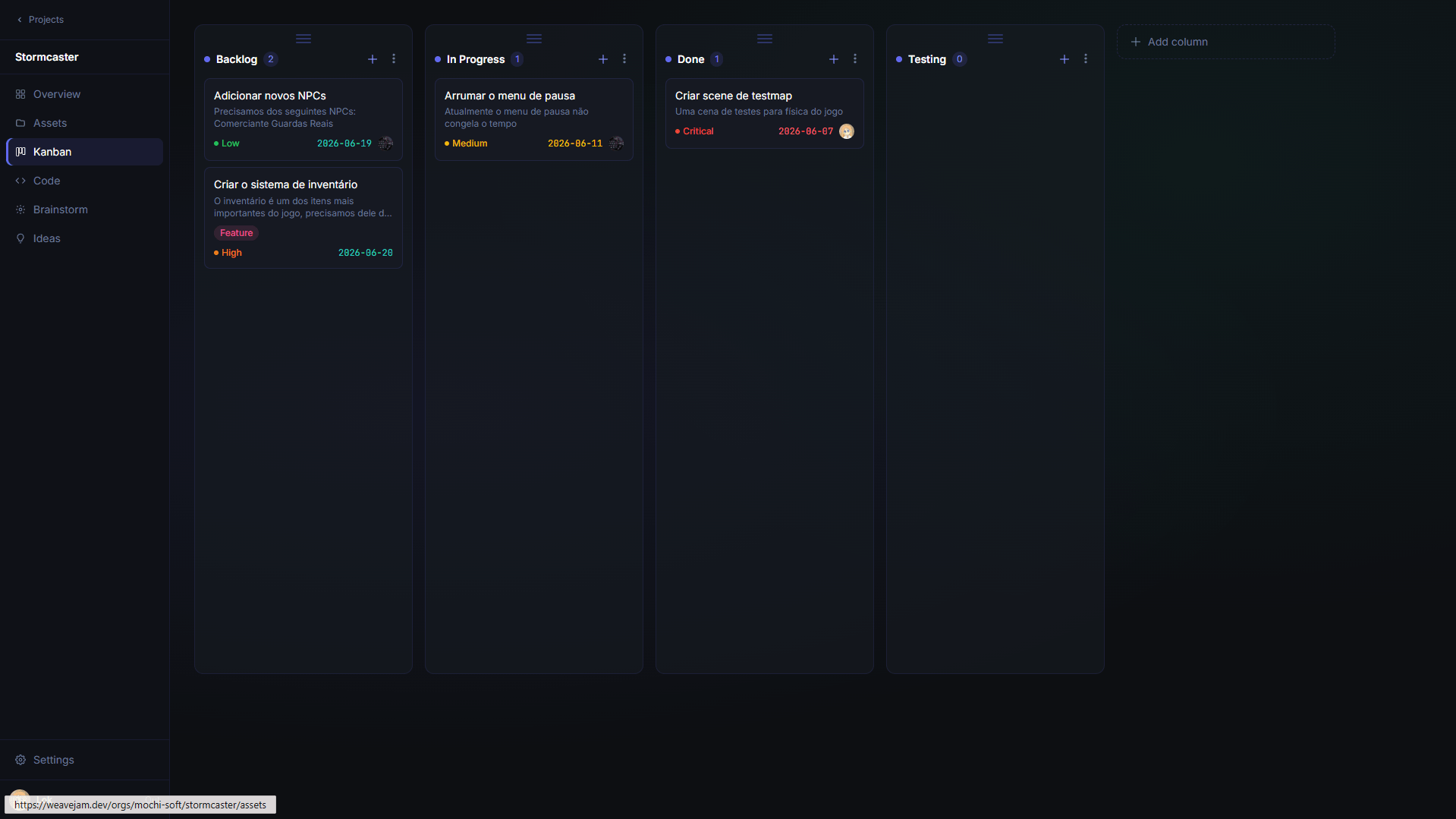Screen dimensions: 1456x819
Task: Click the plus icon in Add column
Action: tap(1136, 42)
